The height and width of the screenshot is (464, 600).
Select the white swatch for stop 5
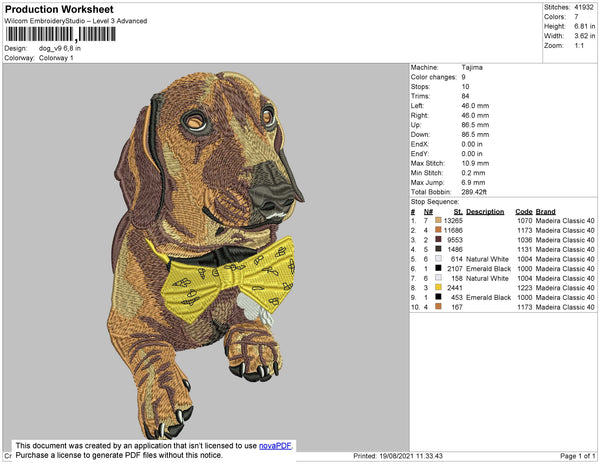pyautogui.click(x=439, y=259)
